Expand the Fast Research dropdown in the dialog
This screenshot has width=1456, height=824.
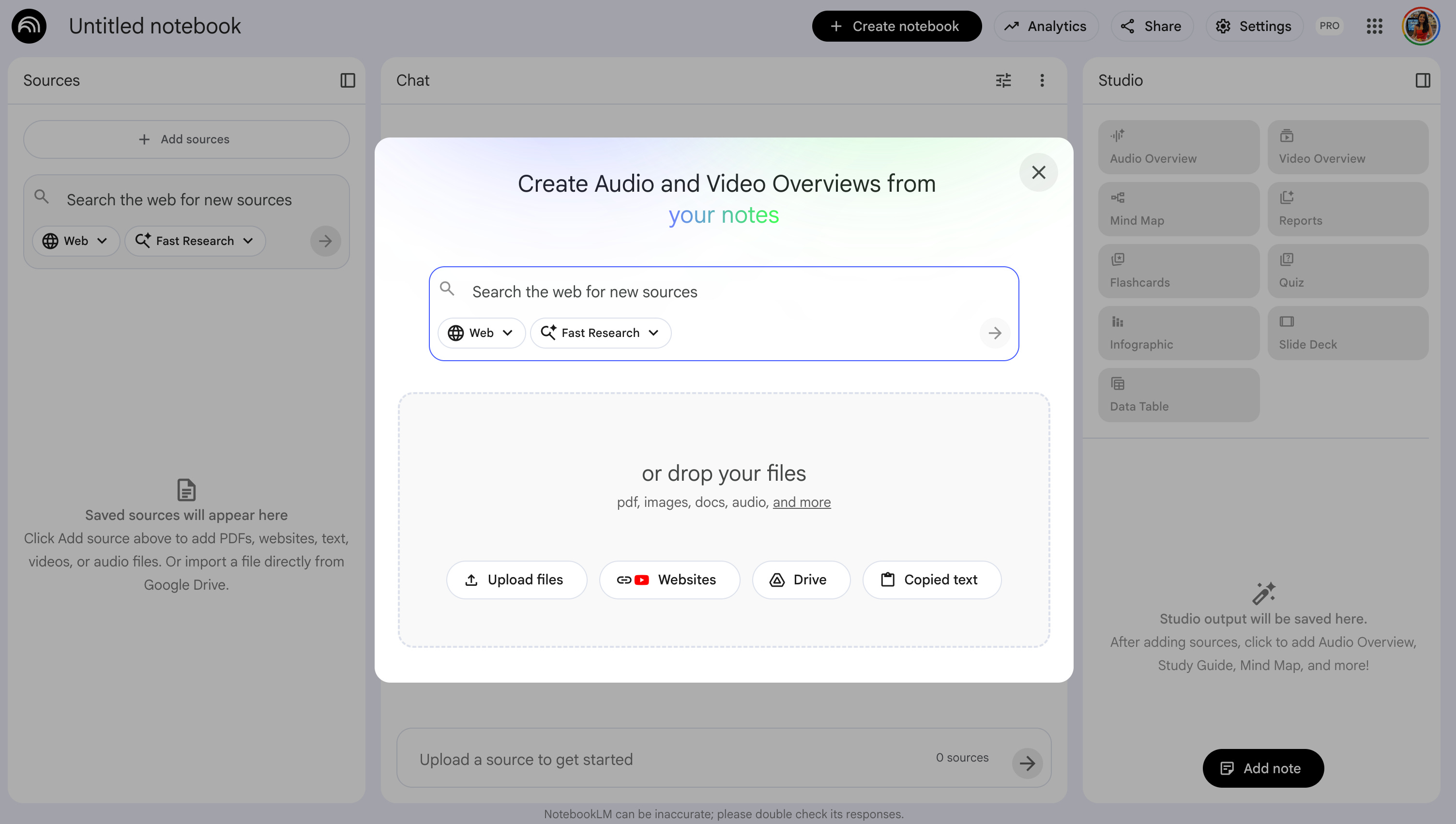click(x=601, y=333)
